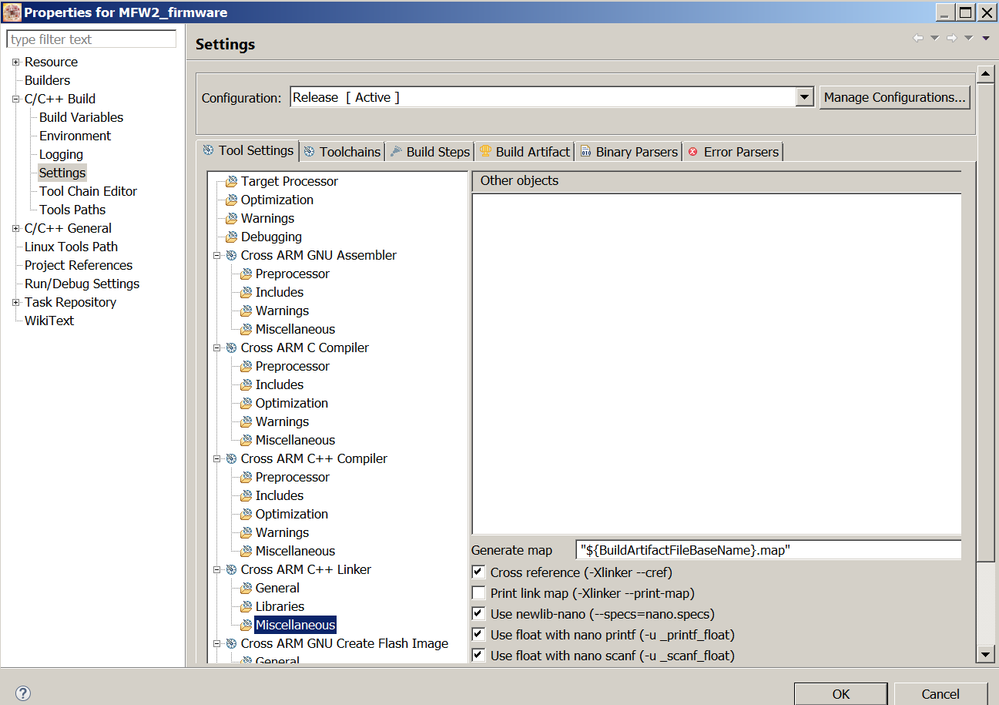Switch to the Toolchains tab
This screenshot has width=999, height=705.
(342, 152)
